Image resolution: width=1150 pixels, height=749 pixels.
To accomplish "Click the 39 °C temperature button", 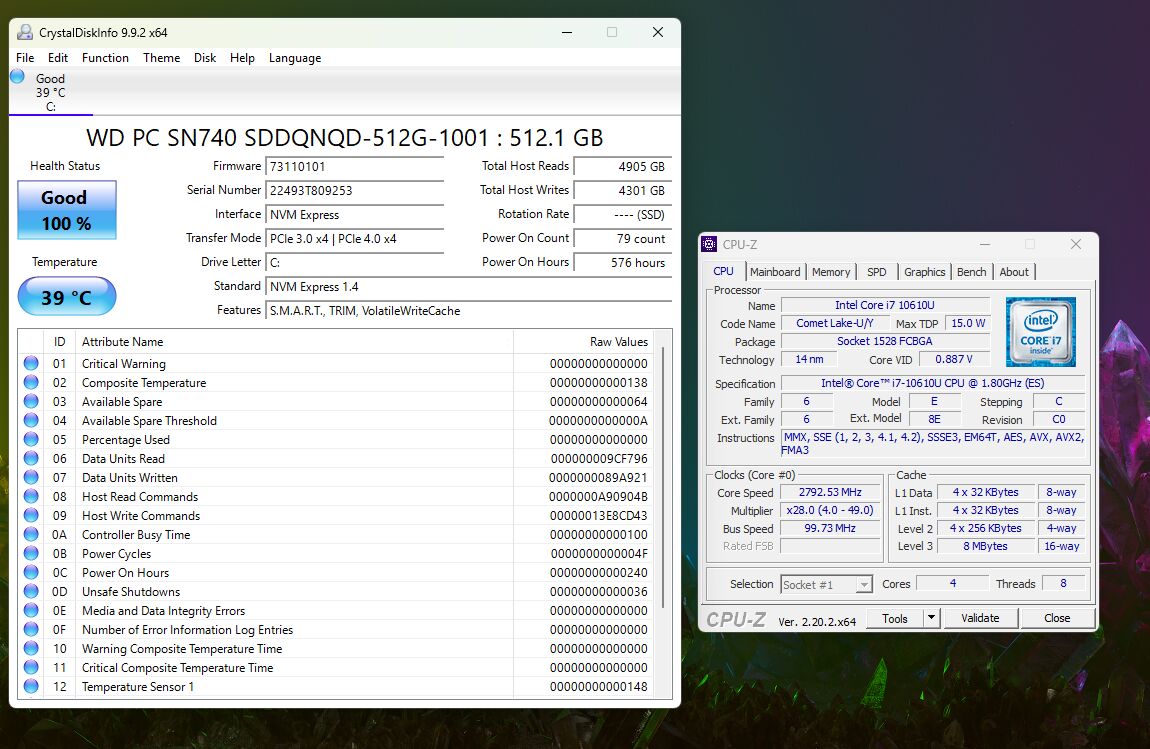I will point(67,296).
